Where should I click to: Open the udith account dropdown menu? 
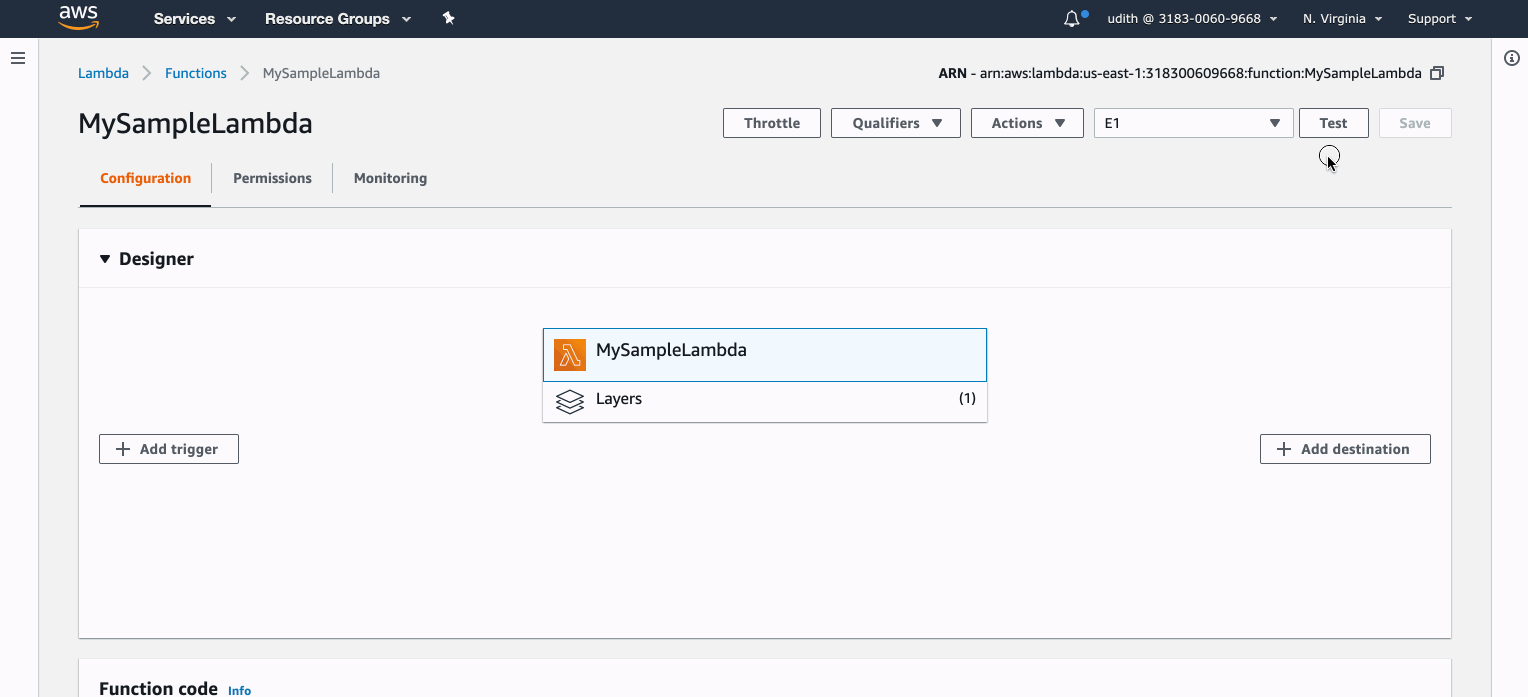point(1191,19)
